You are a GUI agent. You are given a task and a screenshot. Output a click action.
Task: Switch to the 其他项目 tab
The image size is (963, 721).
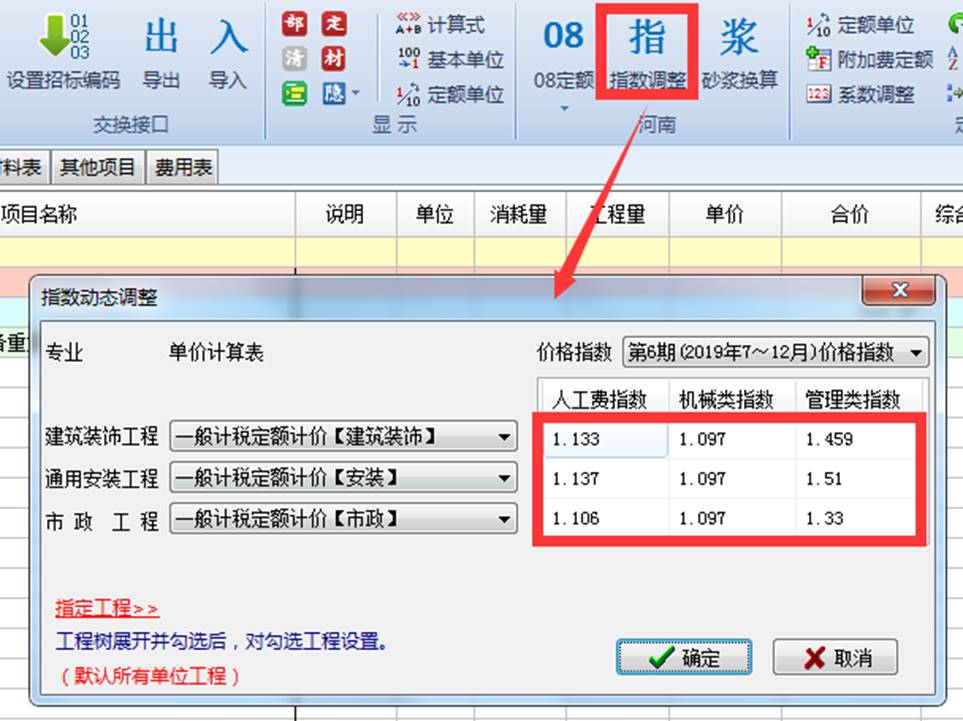[97, 167]
